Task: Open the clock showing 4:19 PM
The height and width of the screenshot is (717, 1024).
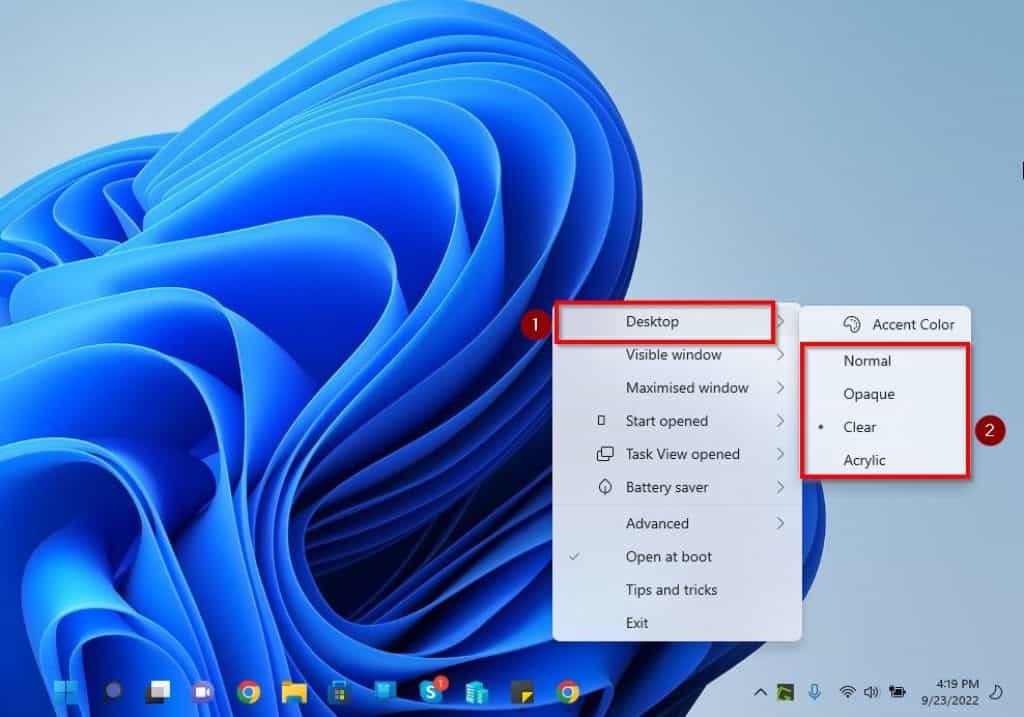Action: point(950,692)
